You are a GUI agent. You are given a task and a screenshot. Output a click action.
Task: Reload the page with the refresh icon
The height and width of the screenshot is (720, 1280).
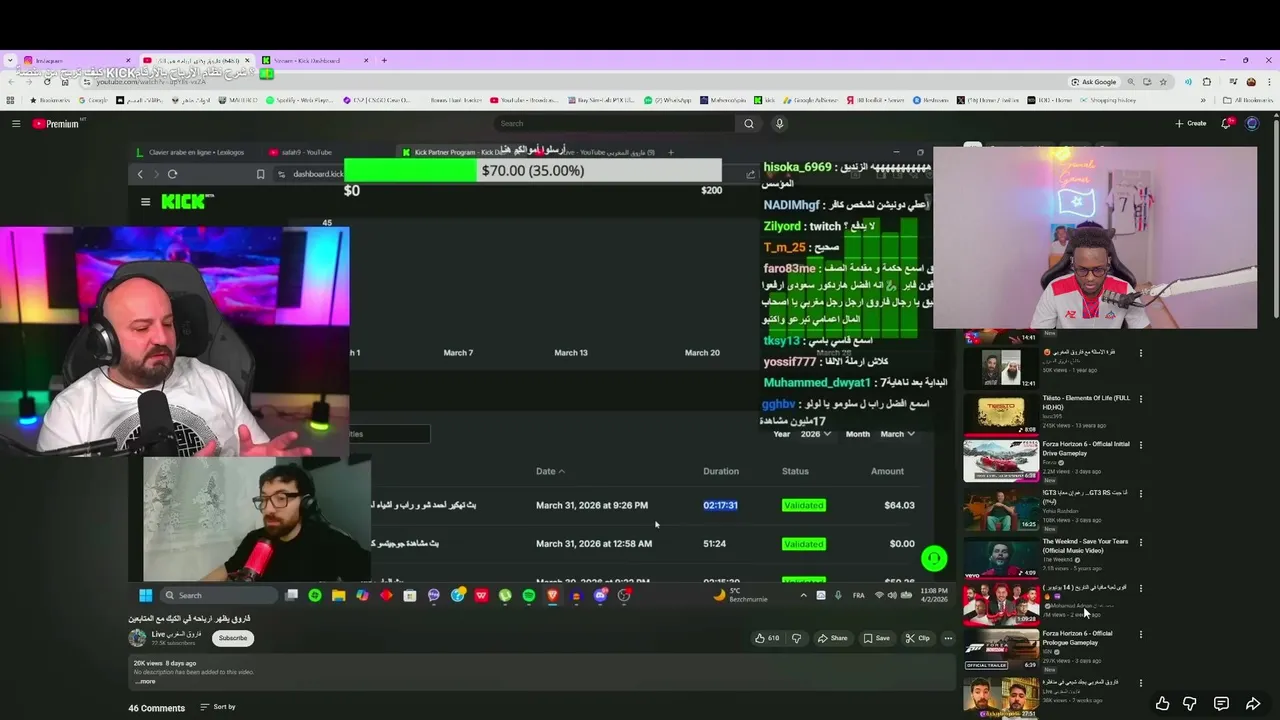(47, 82)
